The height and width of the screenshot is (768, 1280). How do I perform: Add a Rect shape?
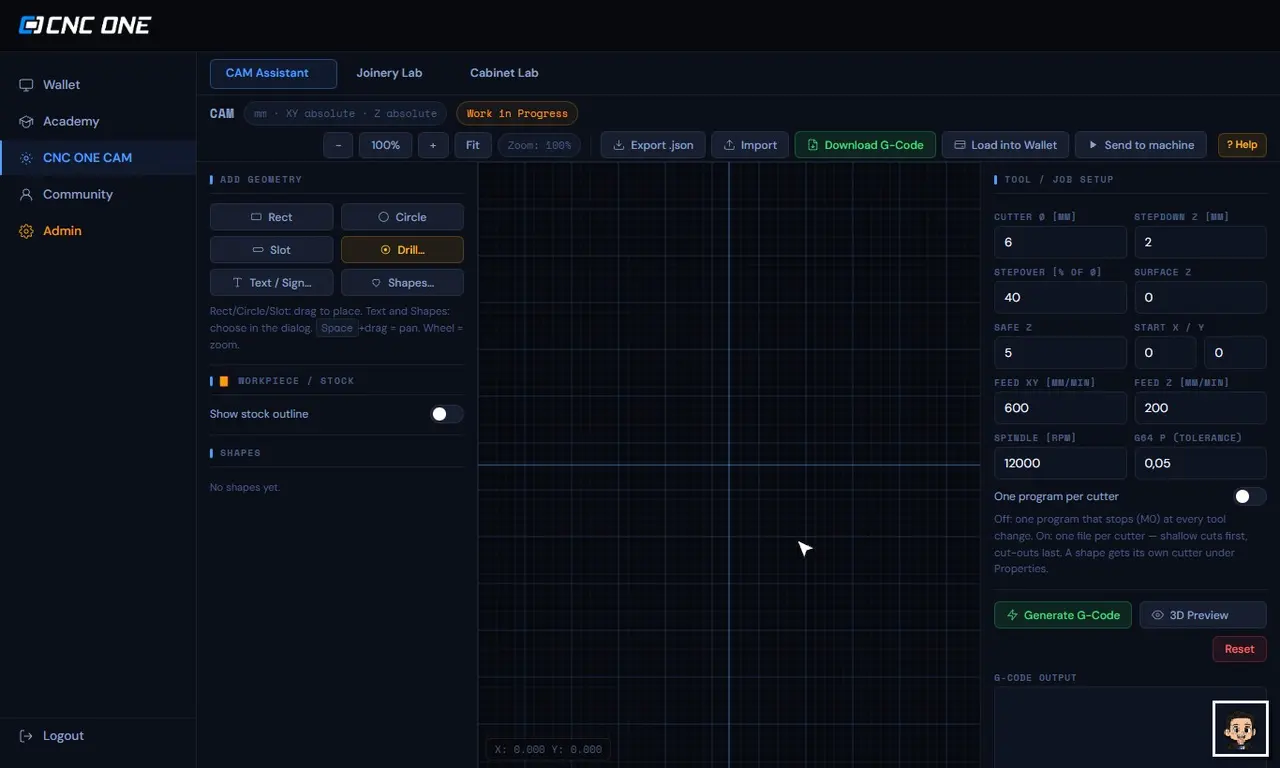click(271, 217)
